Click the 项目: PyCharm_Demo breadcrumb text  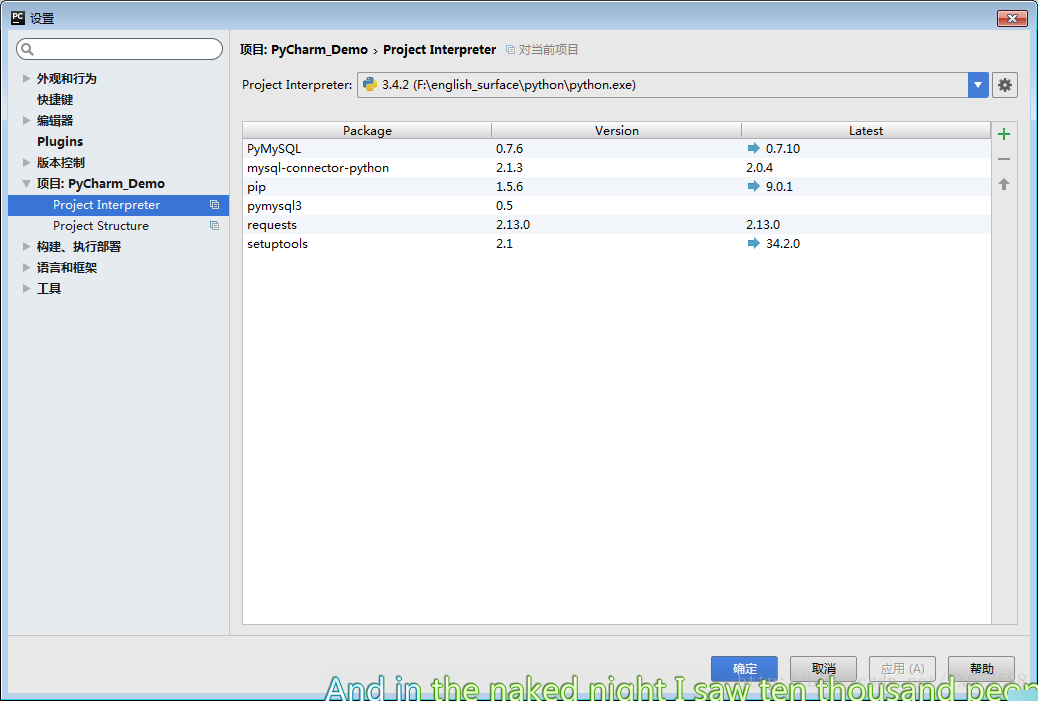[304, 50]
